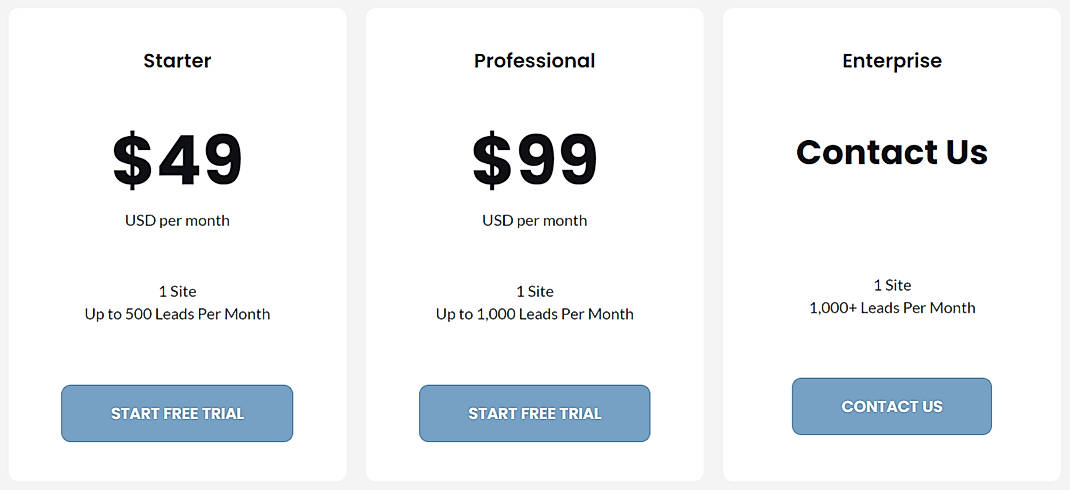Click the dollar sign in the $49 price
Image resolution: width=1070 pixels, height=490 pixels.
click(132, 159)
